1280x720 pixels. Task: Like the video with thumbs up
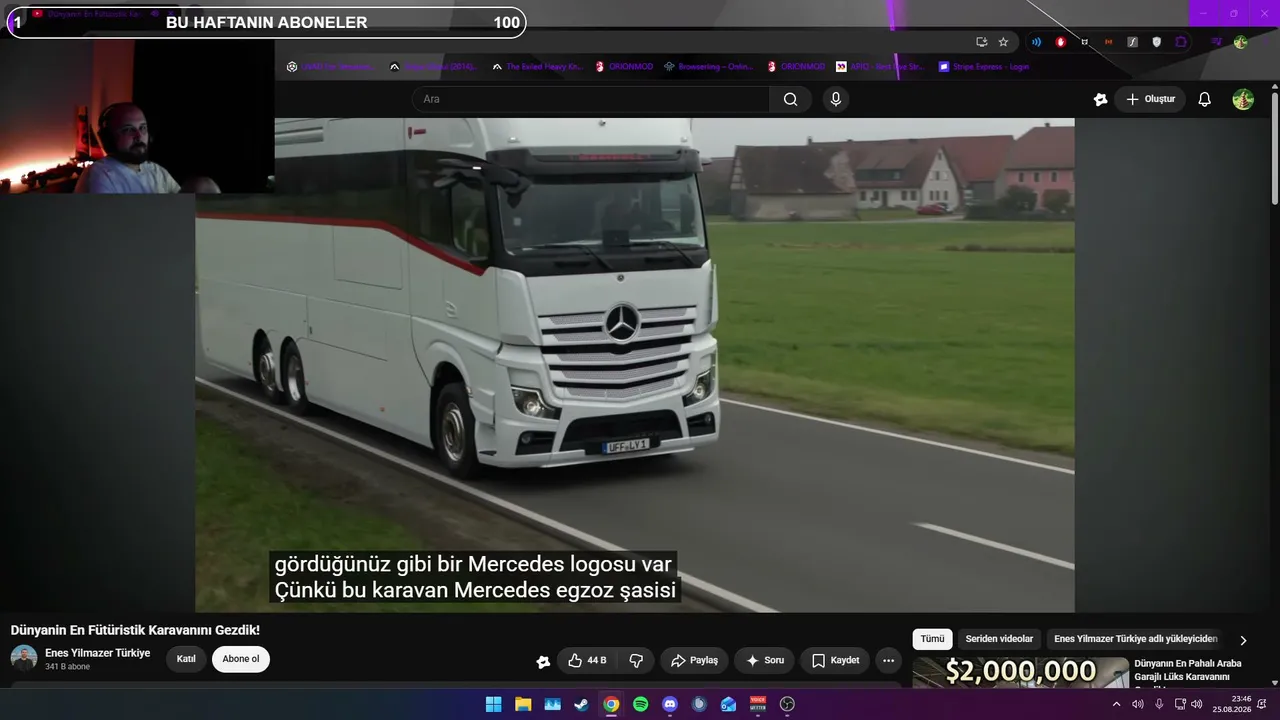(x=587, y=660)
